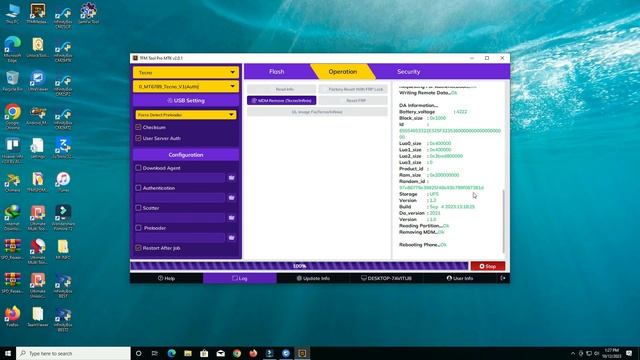The image size is (640, 360).
Task: Click the 'Removing MDM...Ok' log line
Action: pos(421,232)
